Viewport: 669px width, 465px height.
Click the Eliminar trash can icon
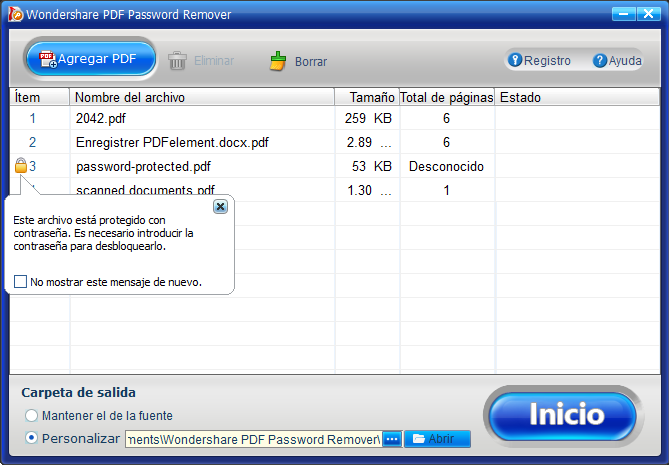point(177,61)
